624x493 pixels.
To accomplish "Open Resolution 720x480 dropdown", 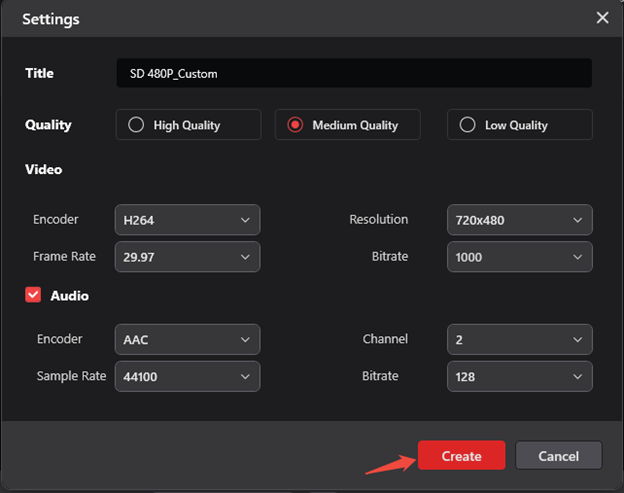I will click(x=520, y=220).
